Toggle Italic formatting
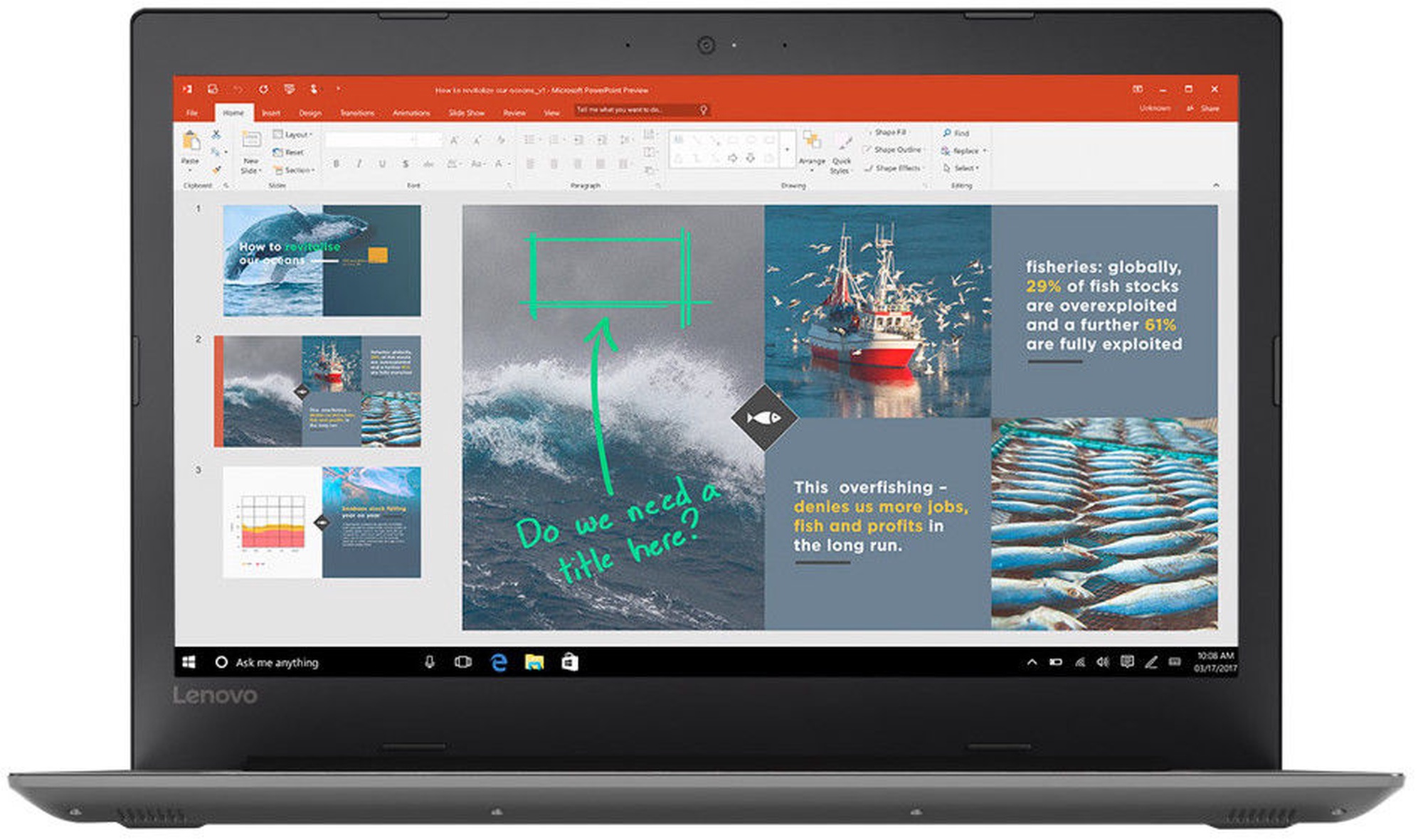Screen dimensions: 1423x840 tap(359, 164)
